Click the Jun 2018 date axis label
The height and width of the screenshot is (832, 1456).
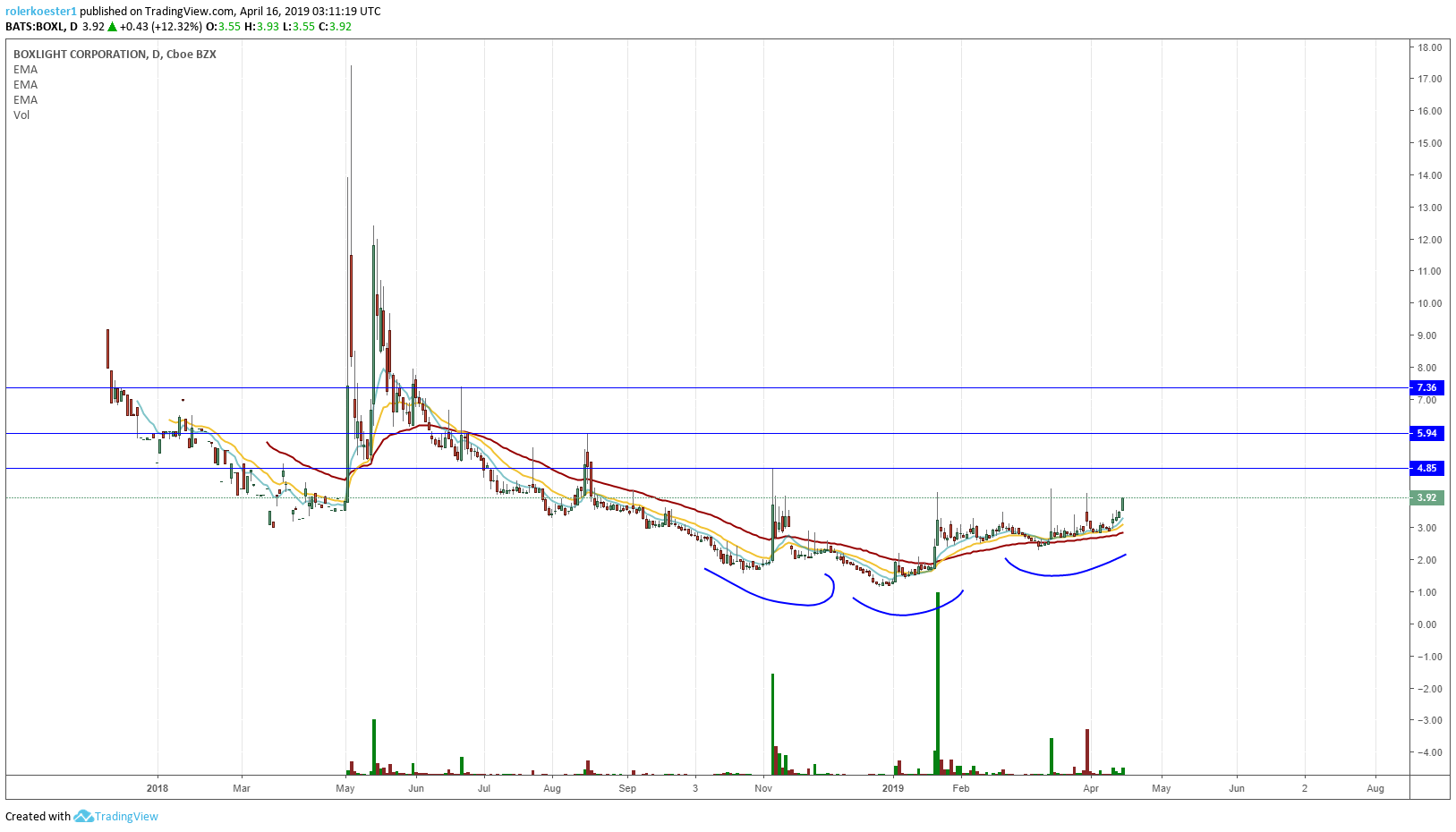[416, 788]
